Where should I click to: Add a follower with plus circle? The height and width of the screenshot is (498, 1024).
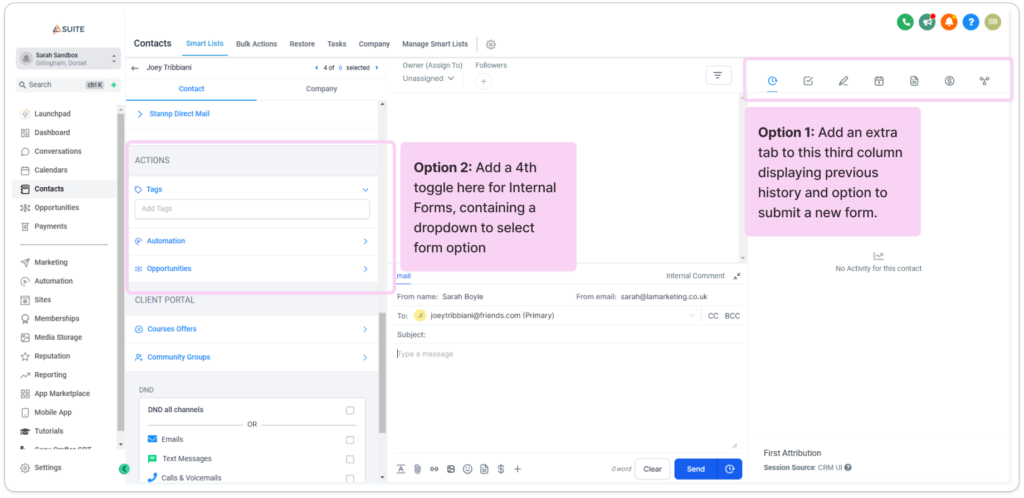tap(483, 81)
